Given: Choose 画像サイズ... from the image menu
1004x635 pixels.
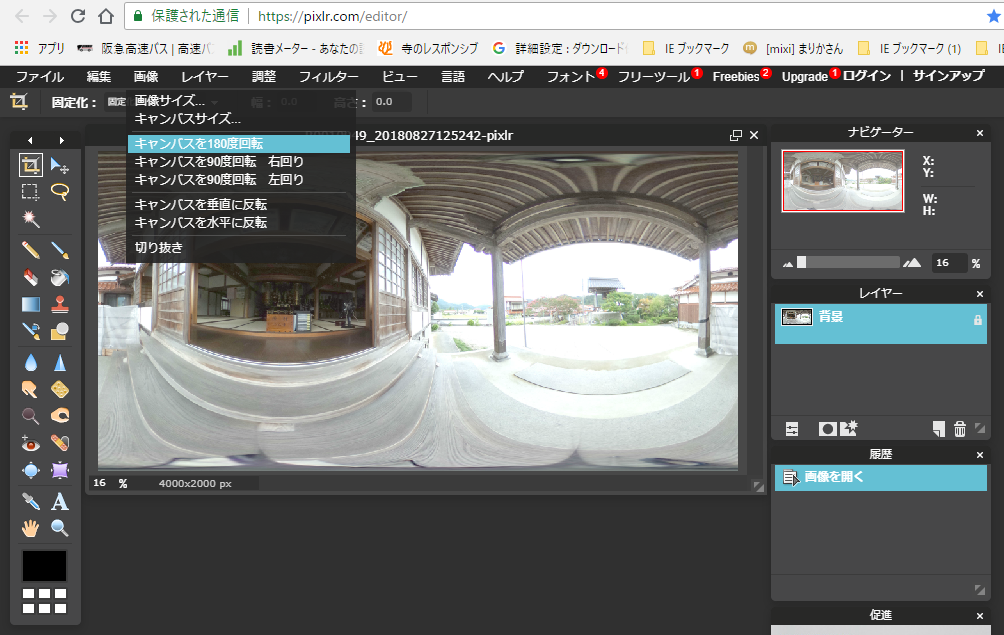Looking at the screenshot, I should tap(170, 101).
